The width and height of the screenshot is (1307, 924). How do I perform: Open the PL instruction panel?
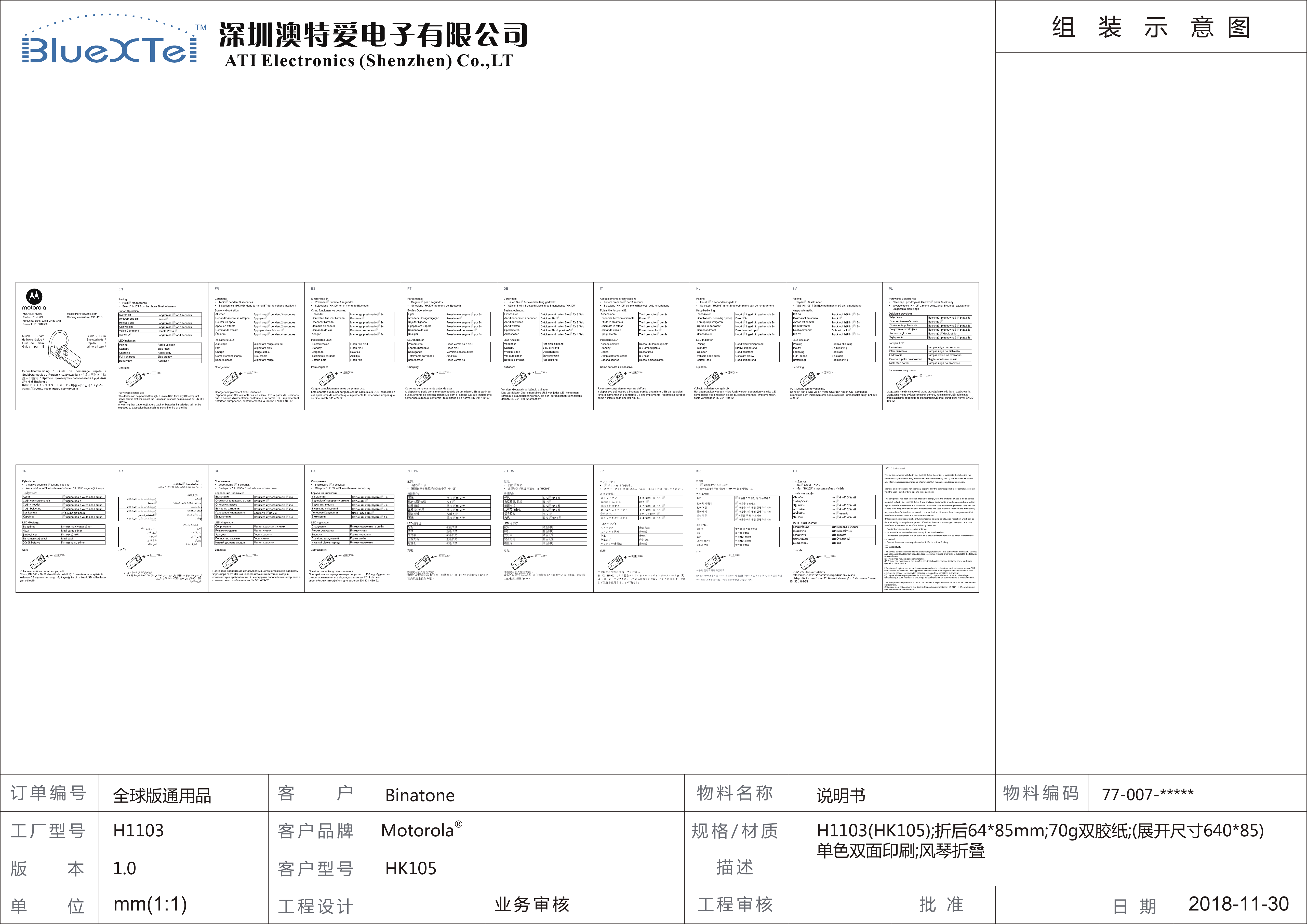(x=931, y=346)
